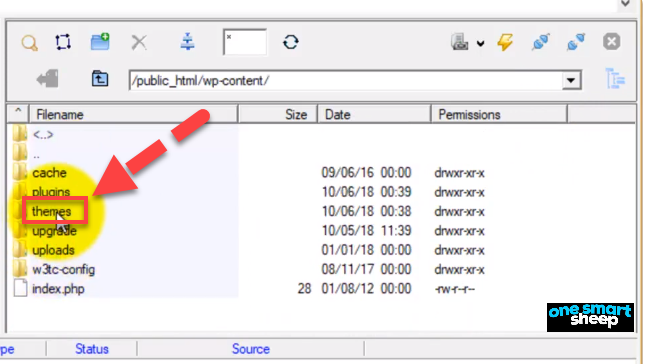The width and height of the screenshot is (649, 364).
Task: Click the lightning bolt quick connect icon
Action: click(x=505, y=42)
